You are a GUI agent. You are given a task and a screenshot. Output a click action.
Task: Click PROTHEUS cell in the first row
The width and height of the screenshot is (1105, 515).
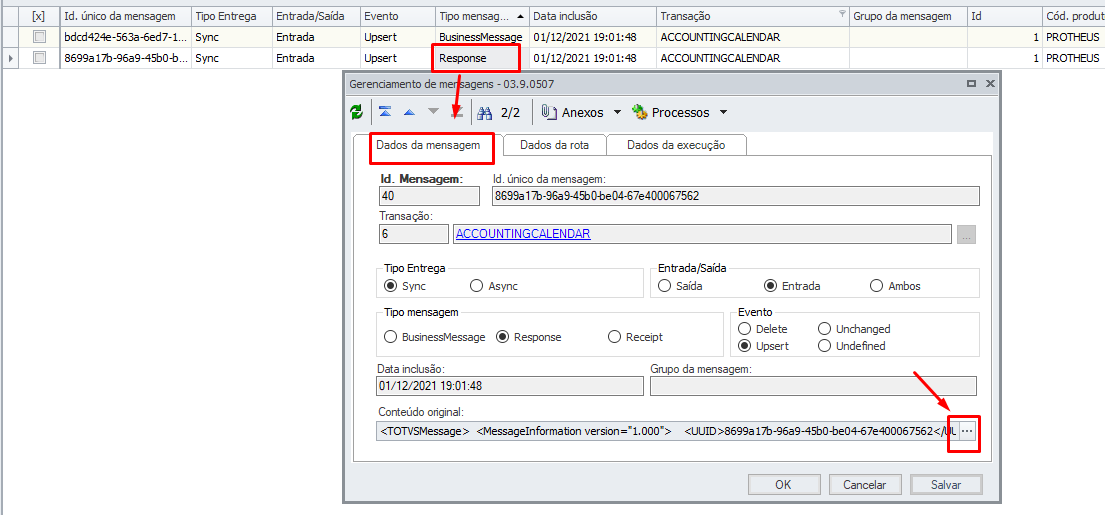click(1073, 37)
